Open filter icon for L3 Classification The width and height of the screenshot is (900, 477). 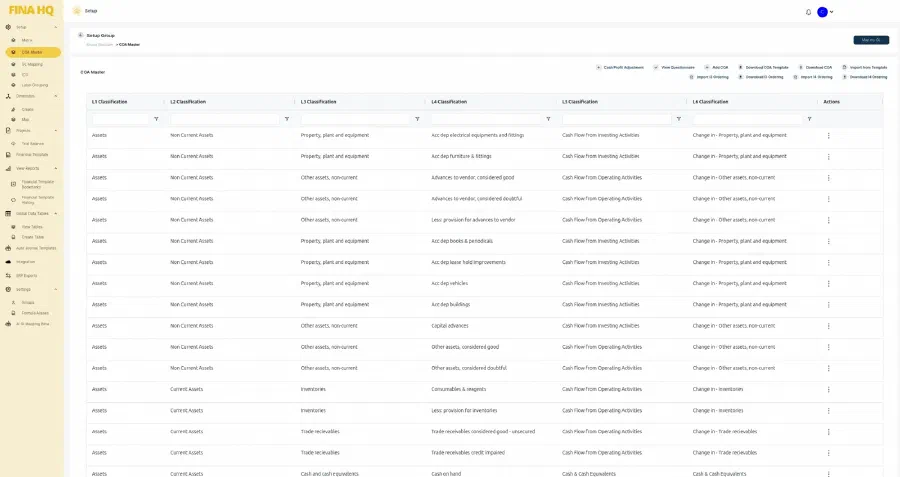(x=417, y=119)
